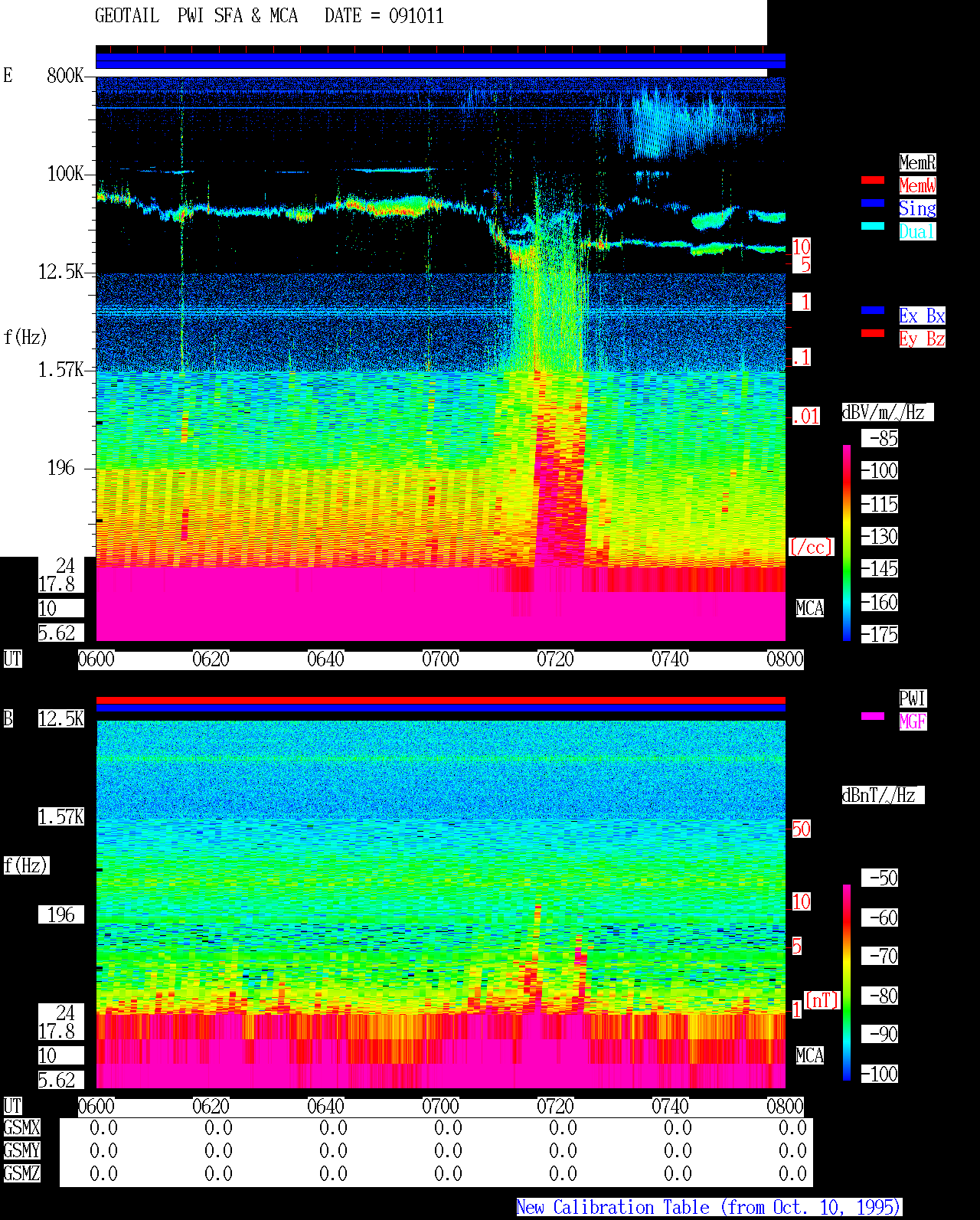Viewport: 980px width, 1220px height.
Task: Click the GSMX row label
Action: [x=22, y=1127]
